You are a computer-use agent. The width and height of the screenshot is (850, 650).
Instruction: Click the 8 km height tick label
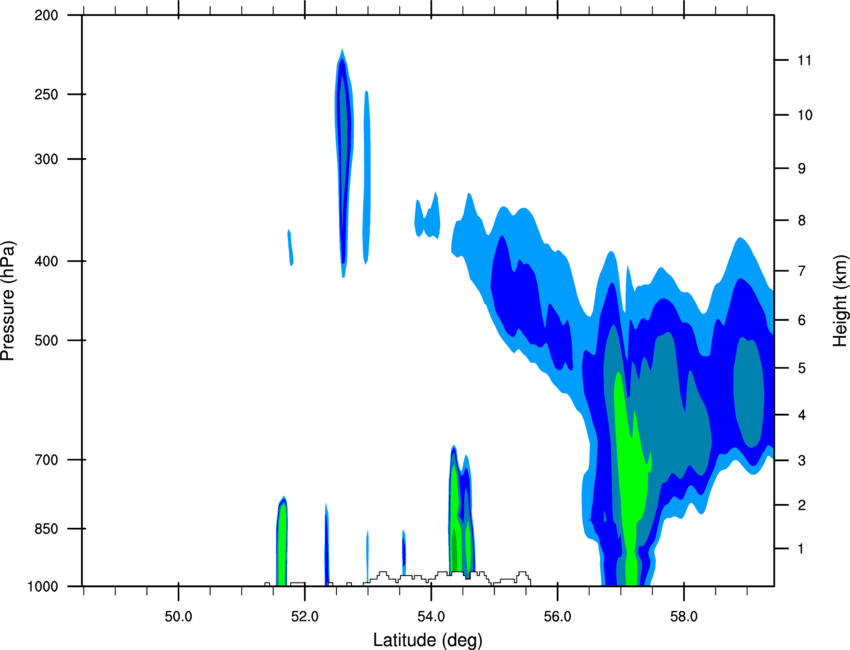click(802, 221)
